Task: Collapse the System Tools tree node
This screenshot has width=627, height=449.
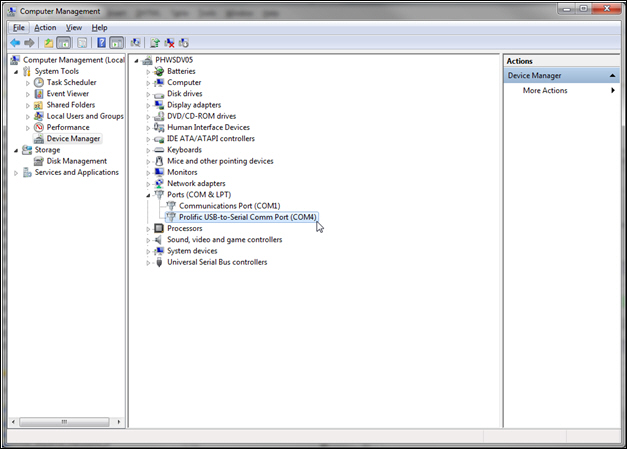Action: [x=15, y=71]
